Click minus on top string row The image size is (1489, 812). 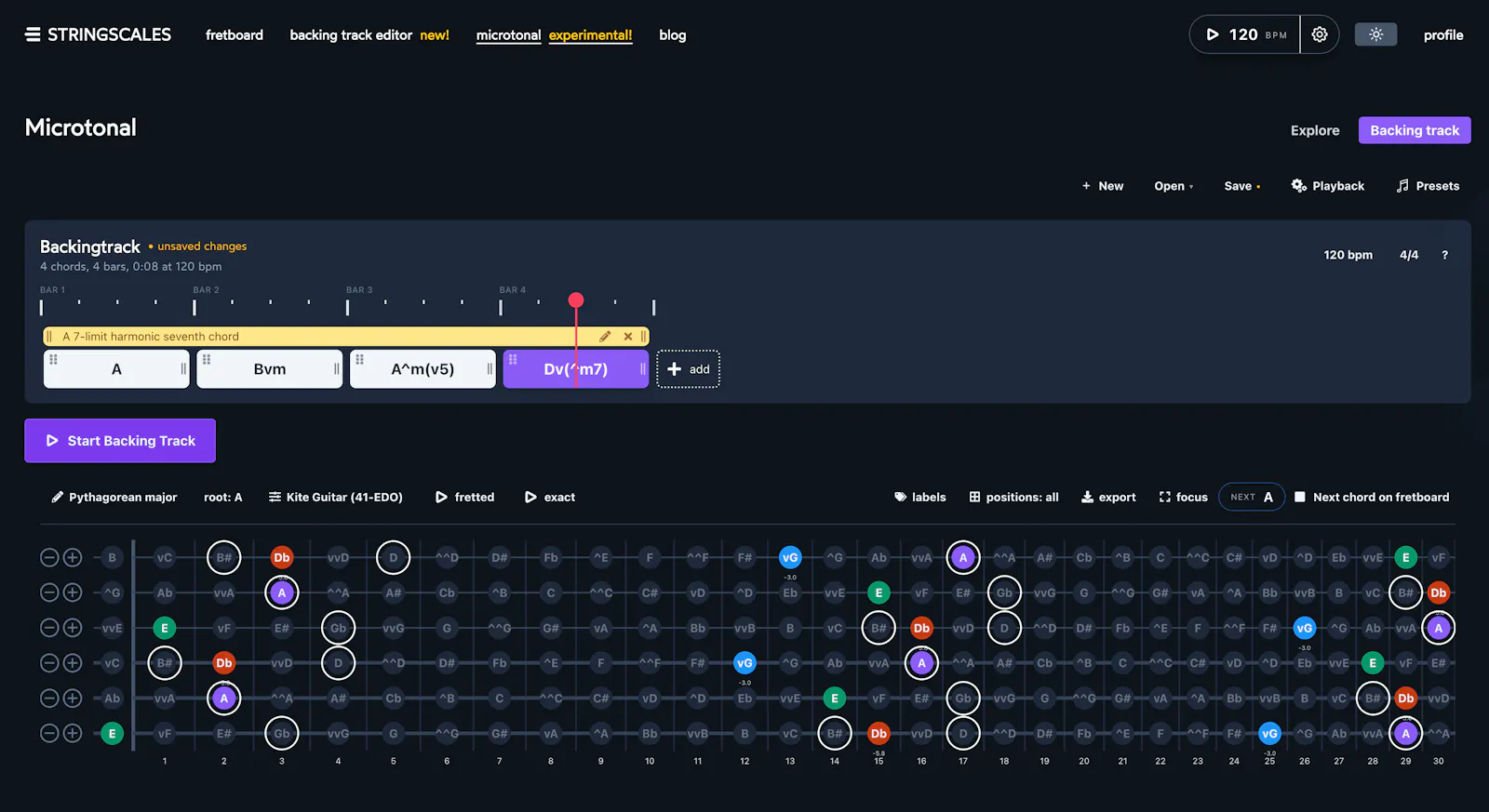pyautogui.click(x=49, y=557)
